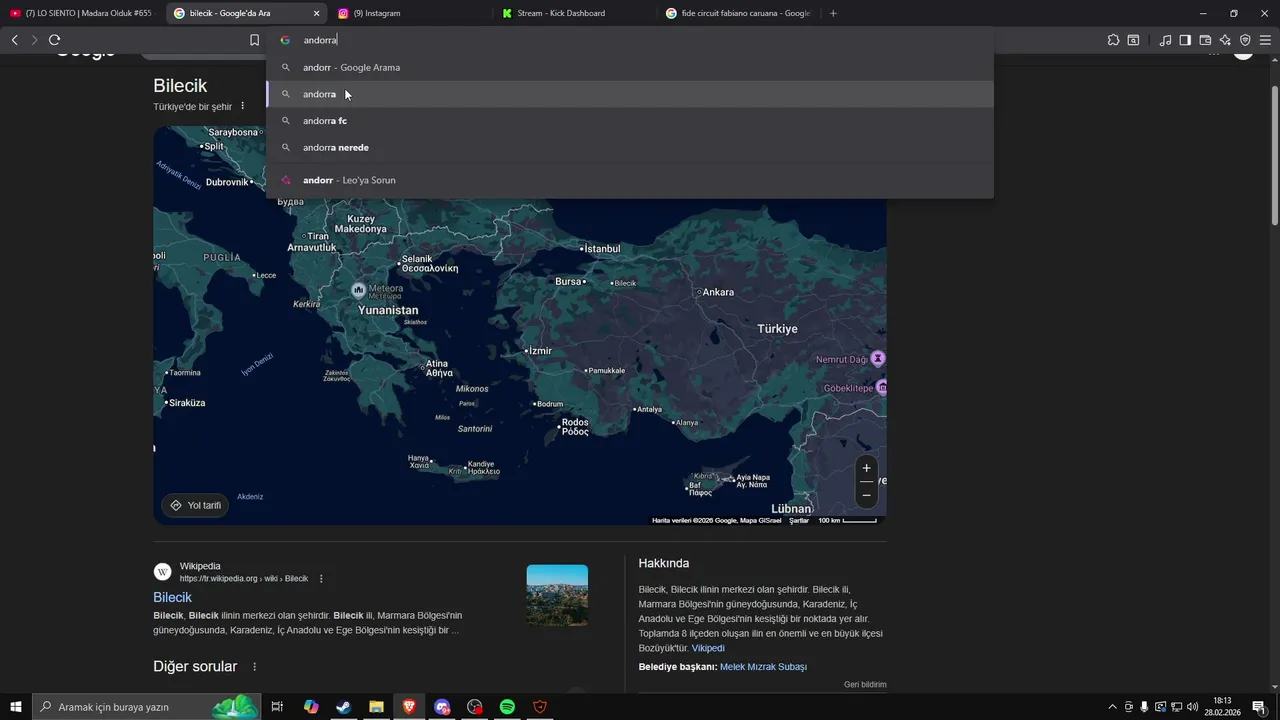Click the Windows Start button

[x=16, y=707]
